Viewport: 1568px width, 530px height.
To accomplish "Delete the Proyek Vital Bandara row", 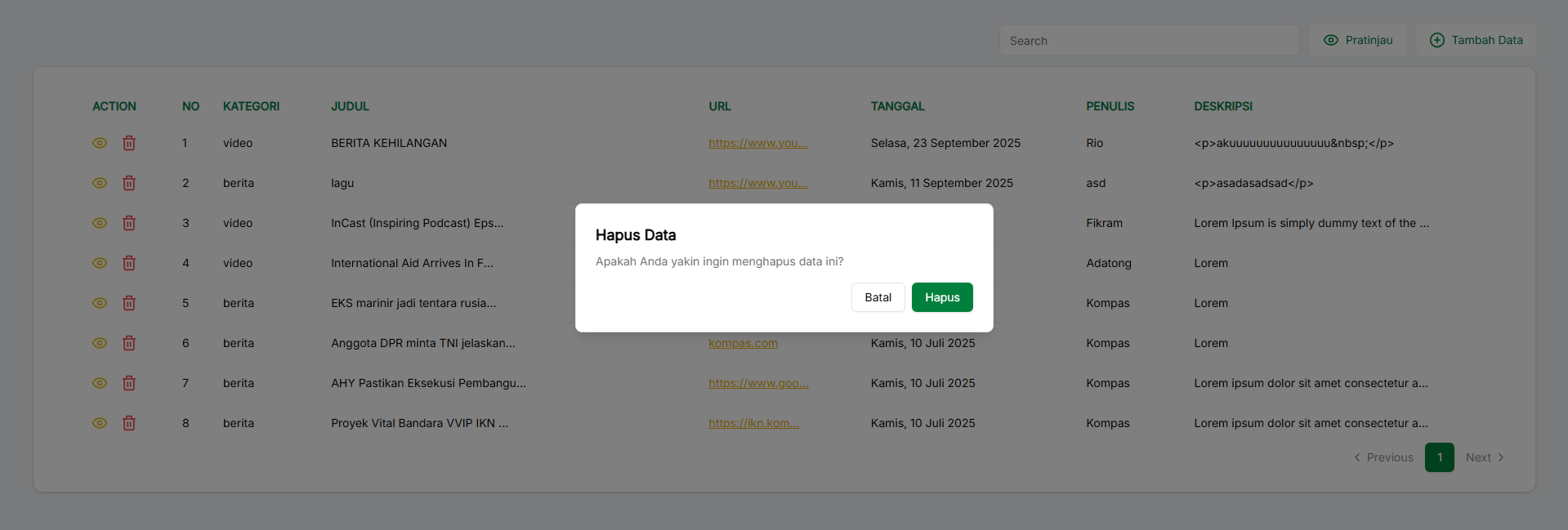I will tap(129, 423).
